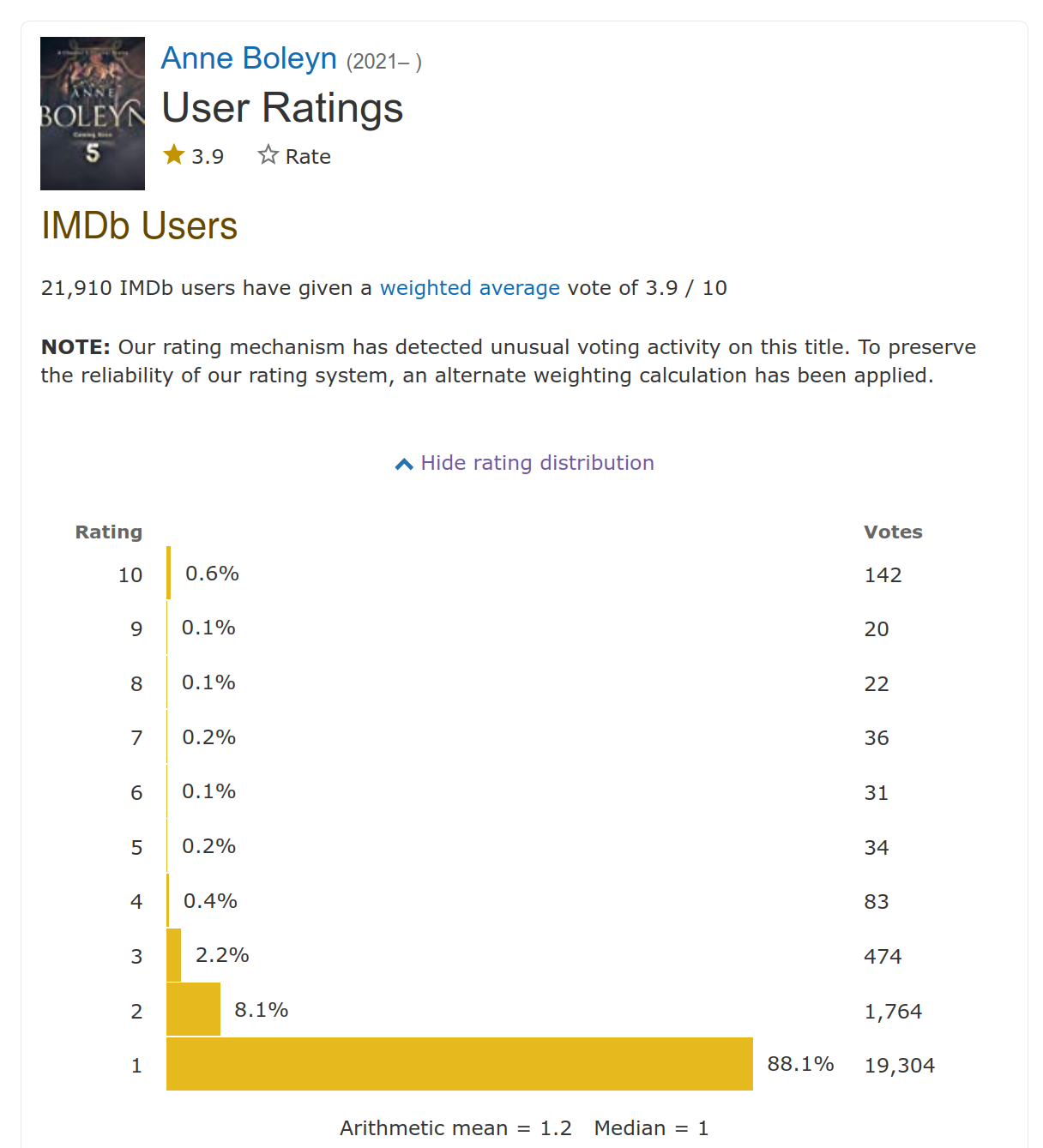Collapse using the blue chevron up arrow
1043x1148 pixels.
404,464
